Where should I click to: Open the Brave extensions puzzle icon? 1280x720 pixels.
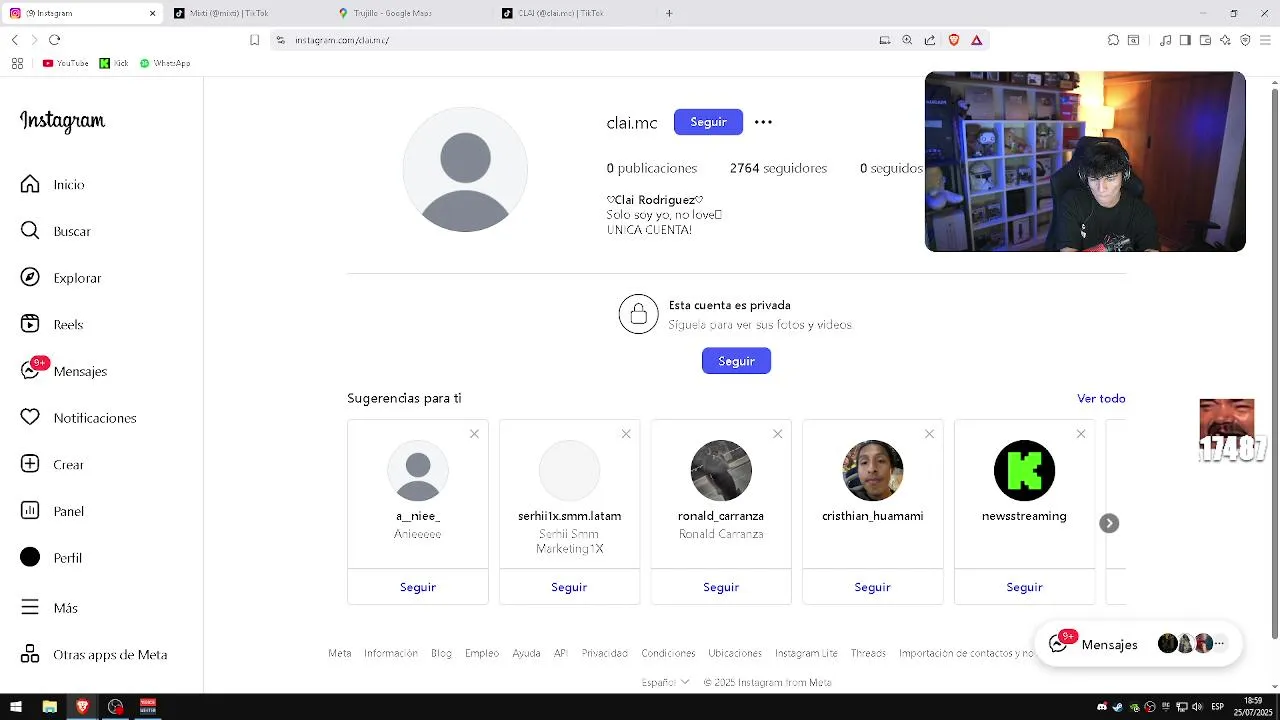pos(1113,40)
